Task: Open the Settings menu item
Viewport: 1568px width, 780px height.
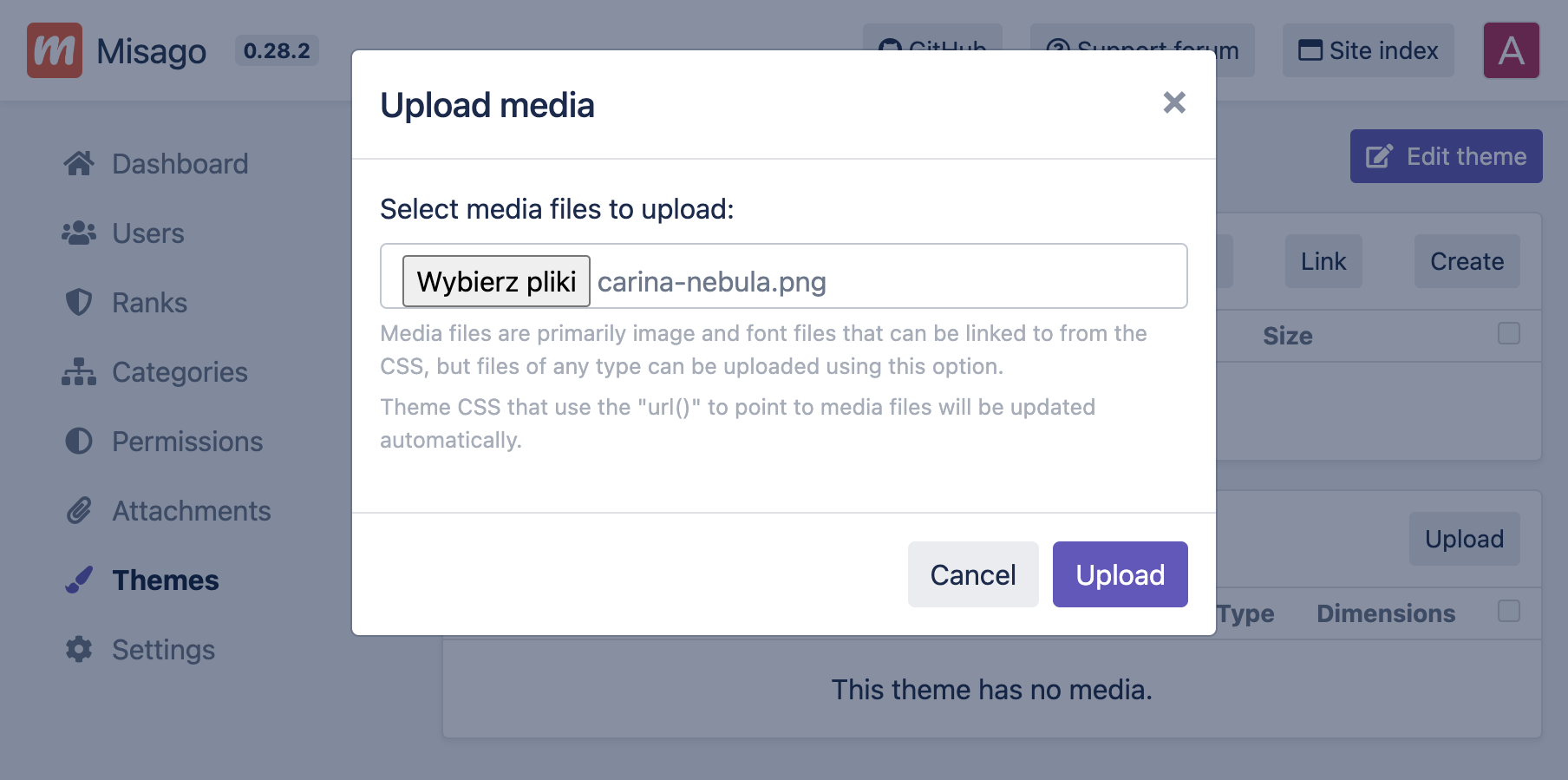Action: coord(163,650)
